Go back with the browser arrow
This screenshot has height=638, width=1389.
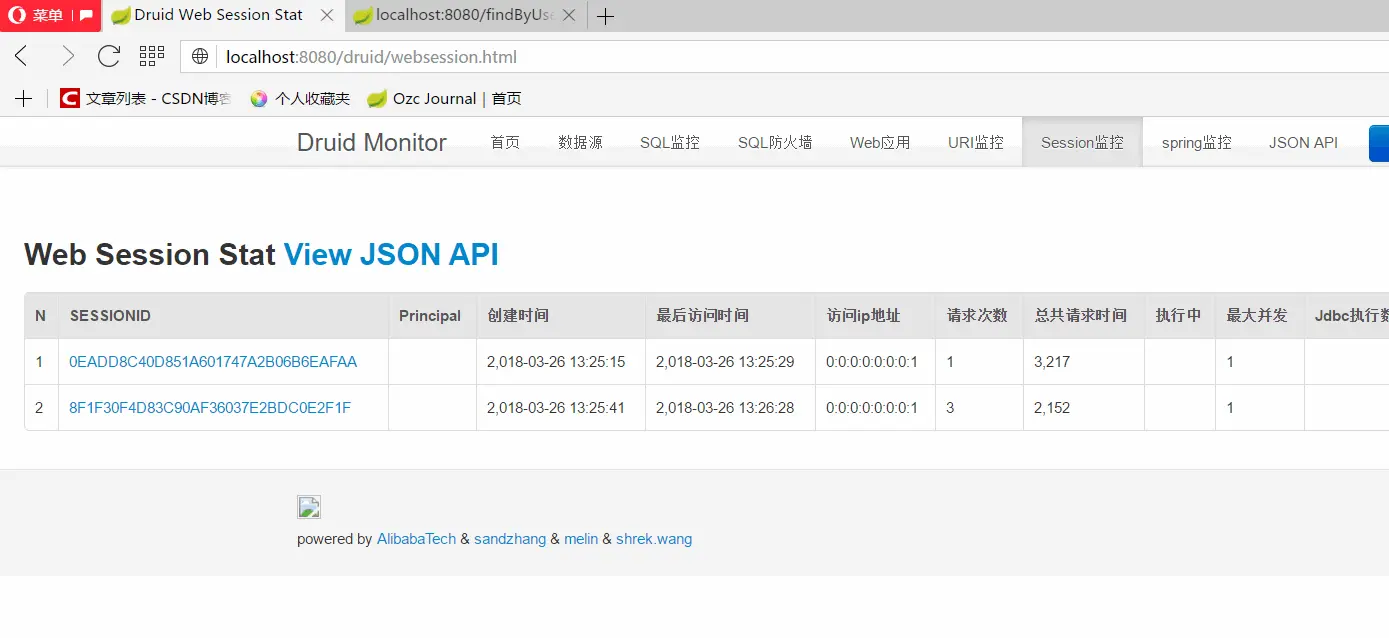tap(22, 56)
